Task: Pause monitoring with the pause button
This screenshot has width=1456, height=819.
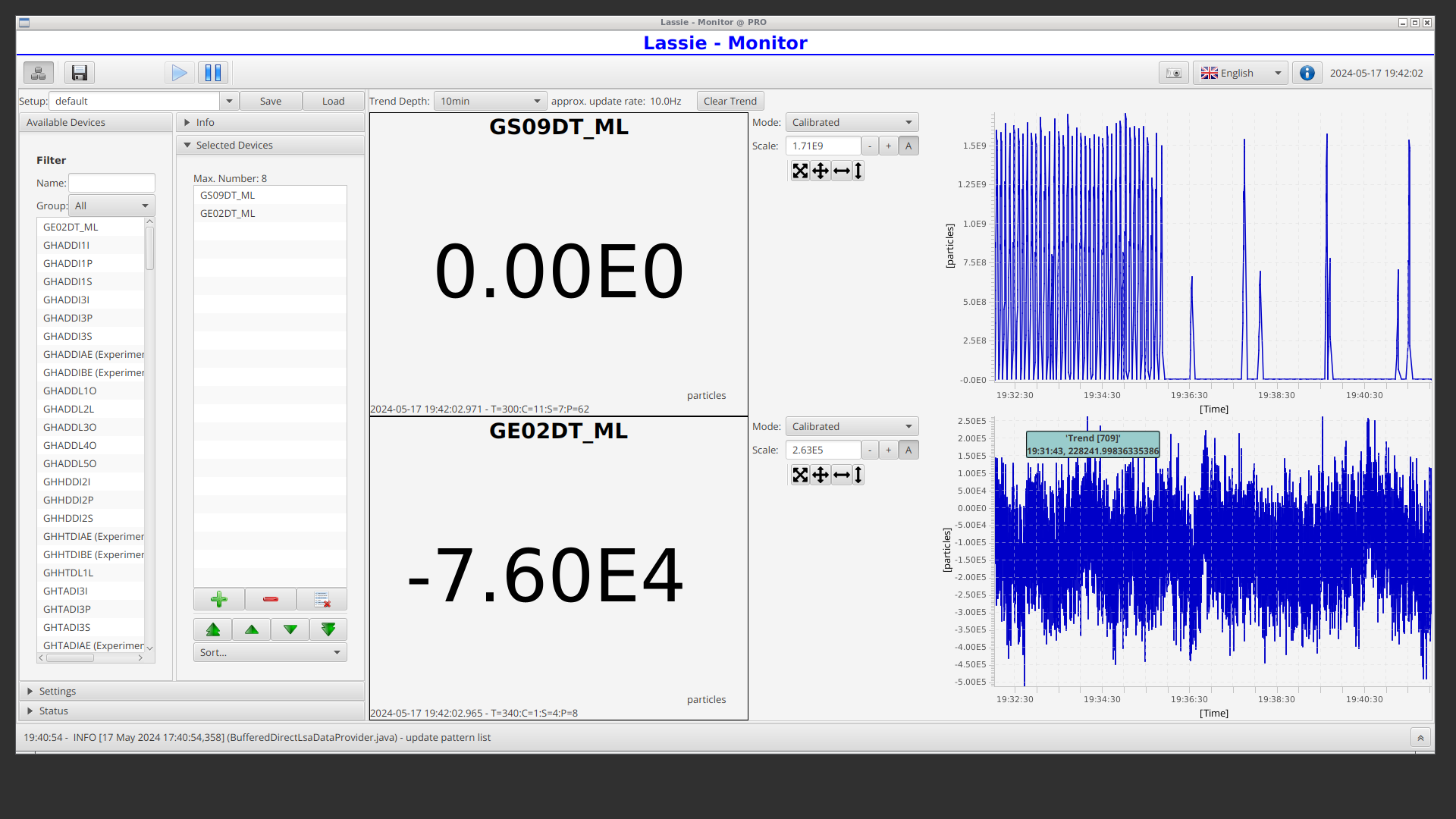Action: pos(213,73)
